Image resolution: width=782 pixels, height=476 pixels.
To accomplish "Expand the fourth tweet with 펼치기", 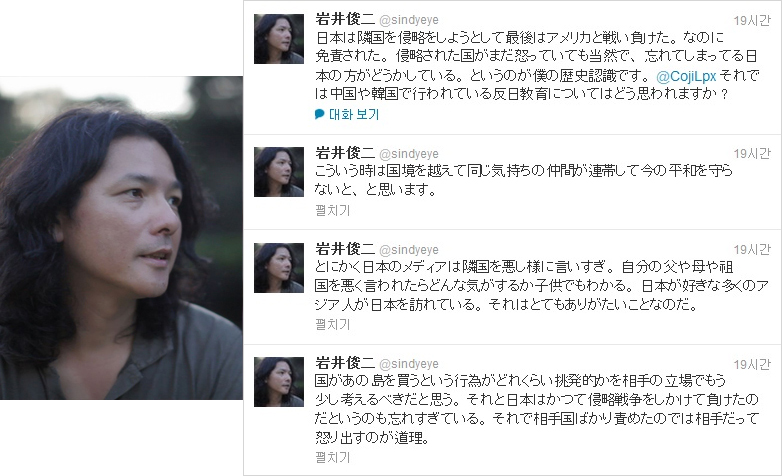I will [x=333, y=457].
